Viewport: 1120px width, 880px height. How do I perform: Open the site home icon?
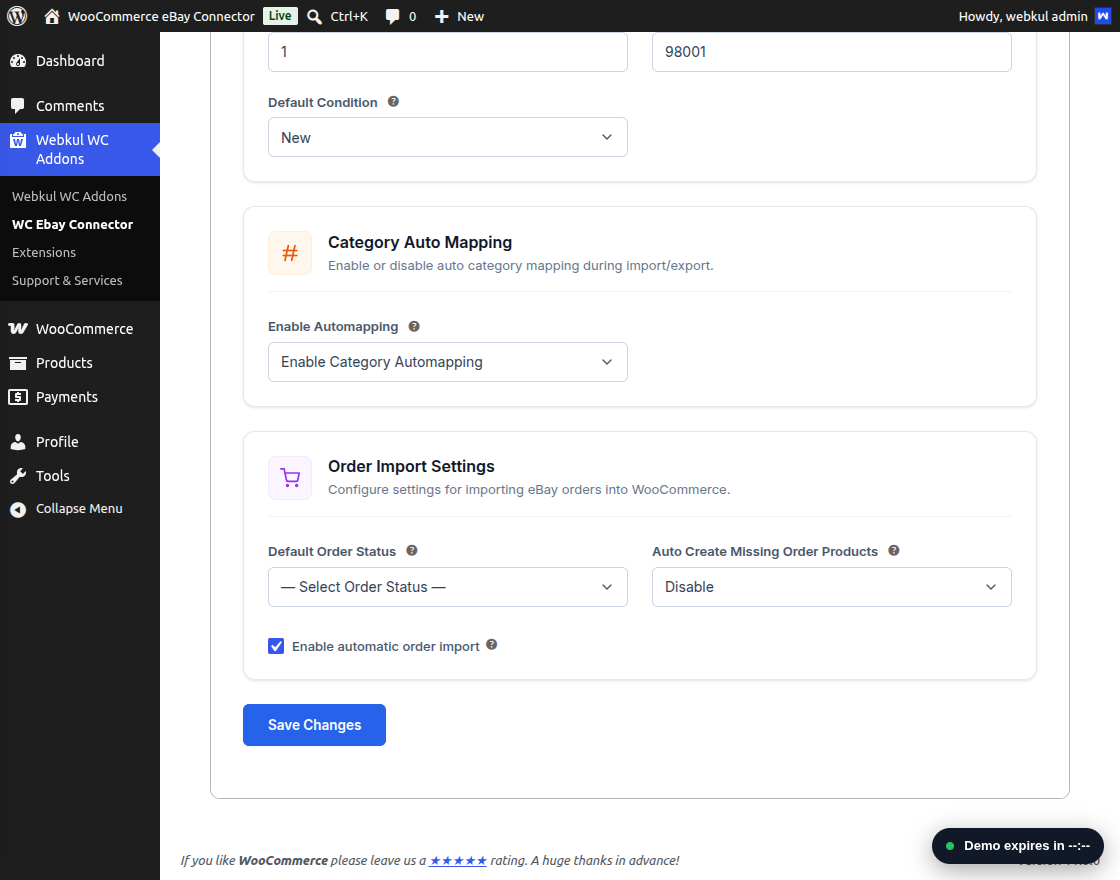pyautogui.click(x=51, y=16)
